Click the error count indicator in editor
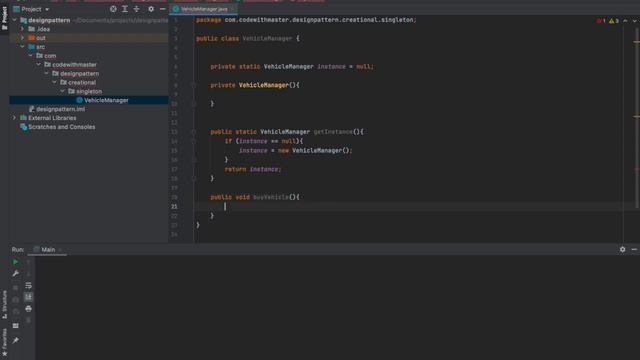This screenshot has width=640, height=360. pyautogui.click(x=601, y=21)
